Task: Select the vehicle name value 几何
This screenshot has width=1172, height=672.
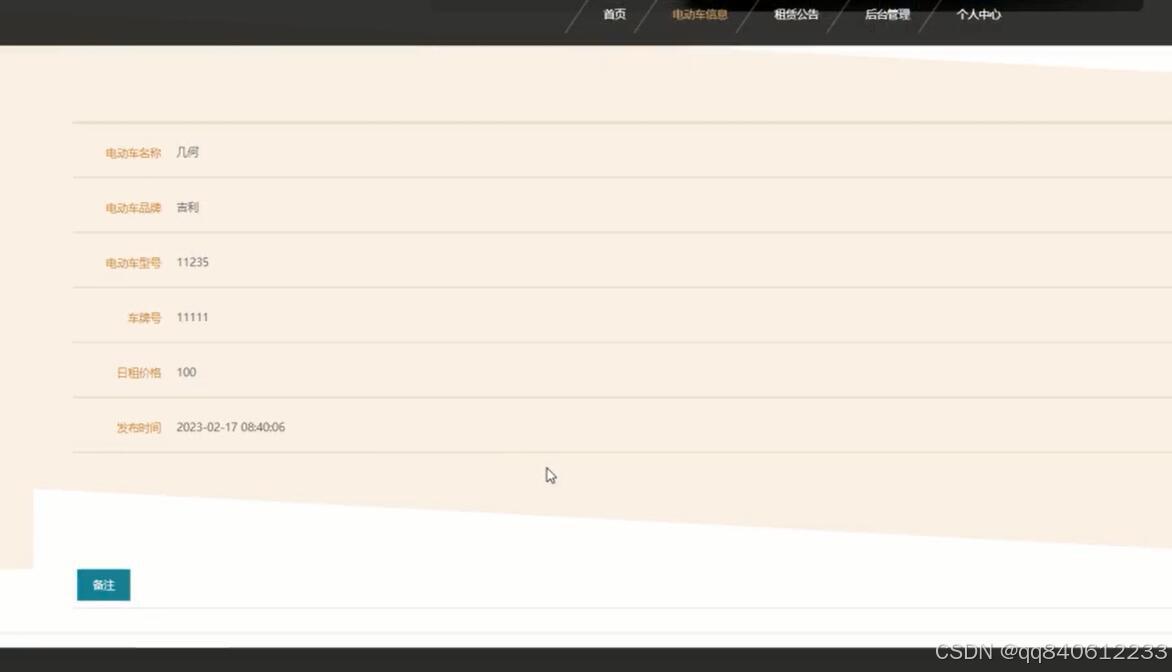Action: coord(189,152)
